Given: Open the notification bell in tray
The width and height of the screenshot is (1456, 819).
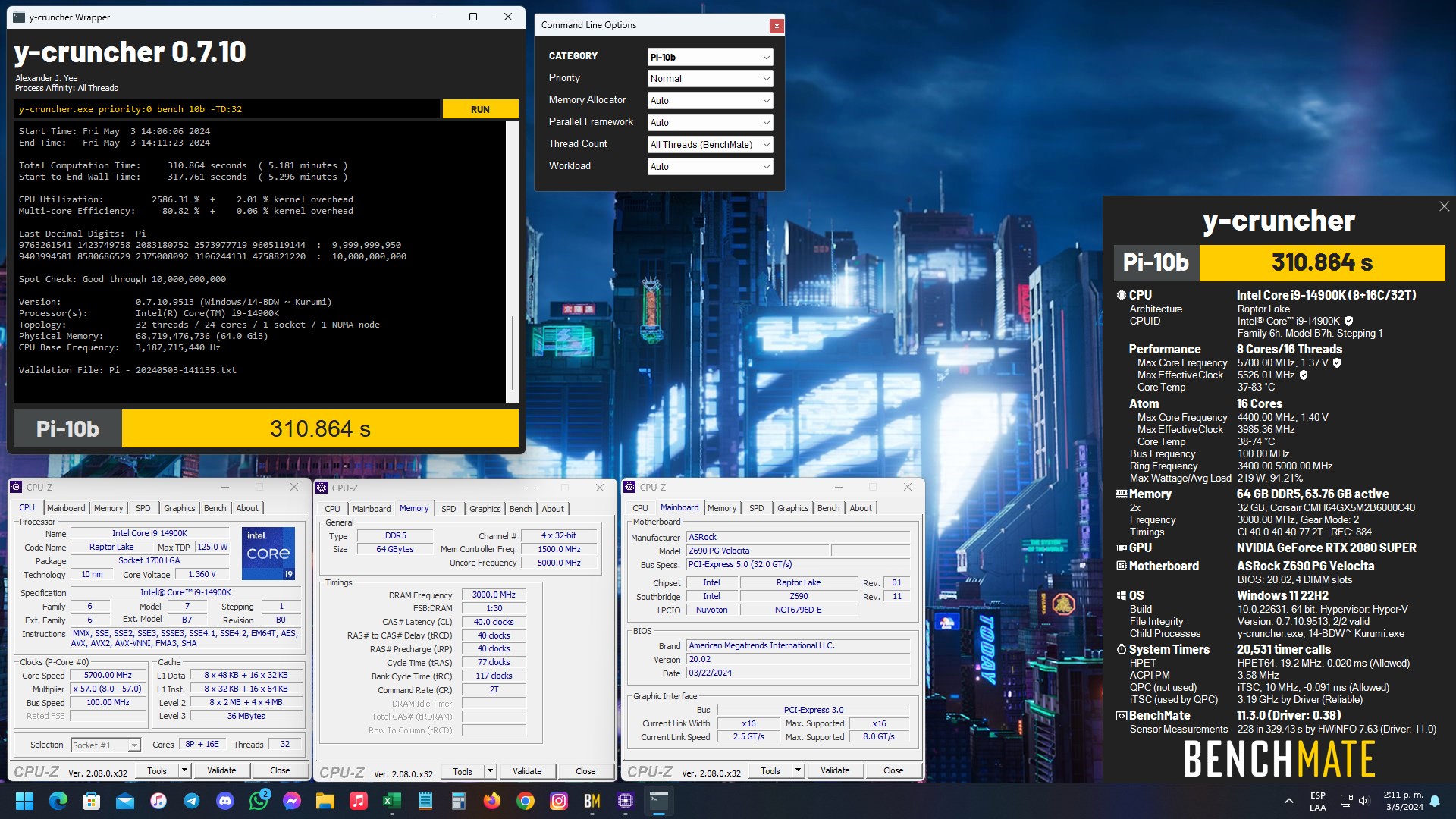Looking at the screenshot, I should [x=1435, y=801].
